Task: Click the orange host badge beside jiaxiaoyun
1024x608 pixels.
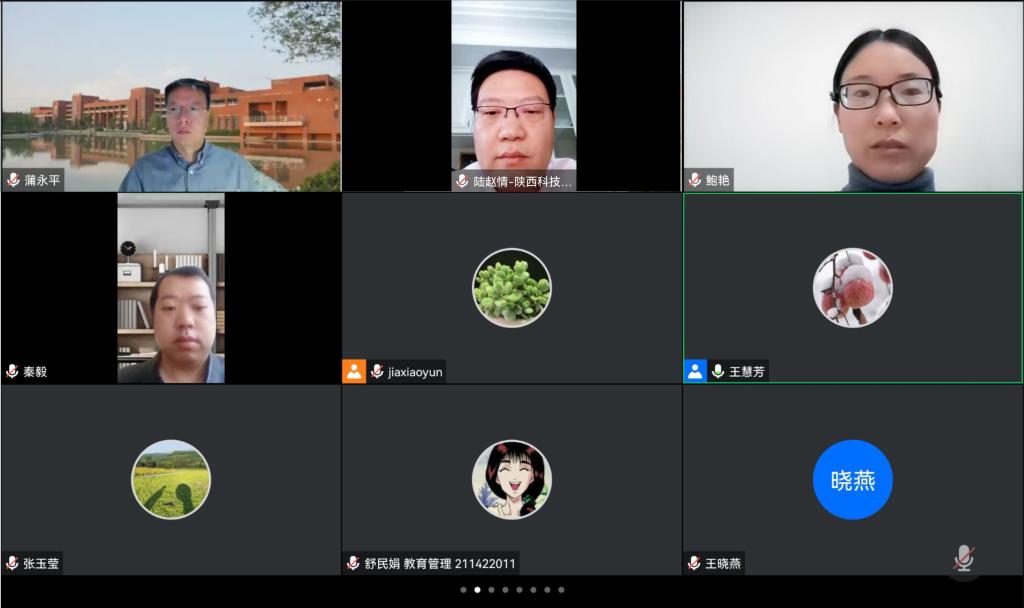Action: tap(354, 371)
